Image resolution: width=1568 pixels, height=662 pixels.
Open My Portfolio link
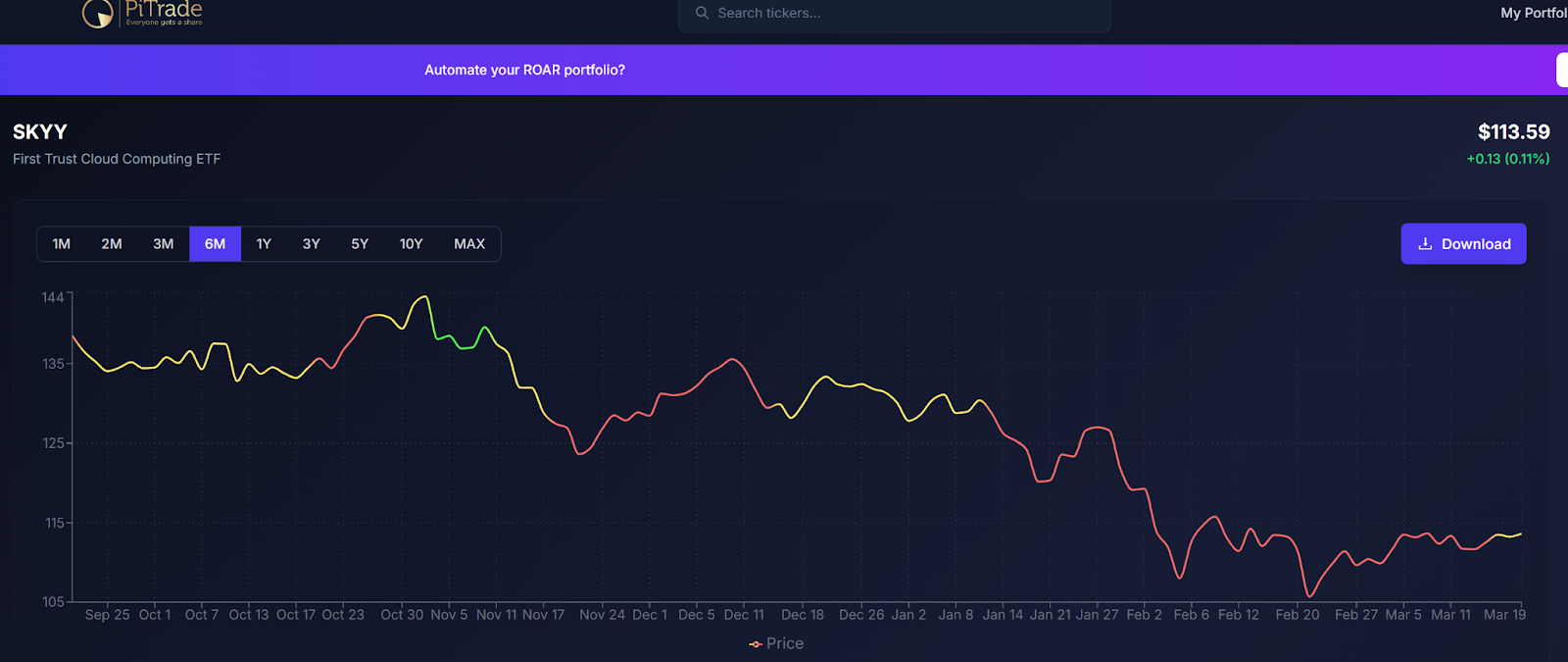tap(1534, 13)
